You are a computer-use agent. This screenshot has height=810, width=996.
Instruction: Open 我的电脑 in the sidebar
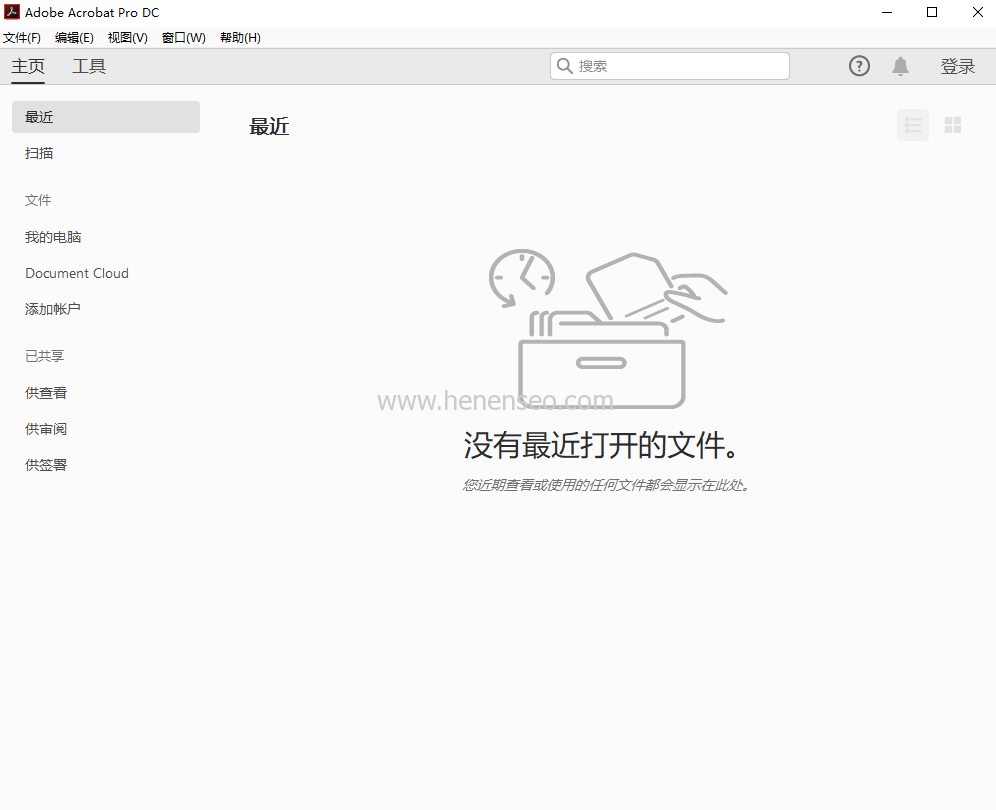53,237
